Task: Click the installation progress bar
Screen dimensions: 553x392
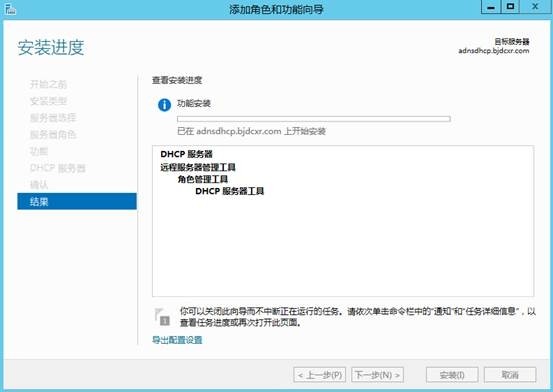Action: (x=314, y=119)
